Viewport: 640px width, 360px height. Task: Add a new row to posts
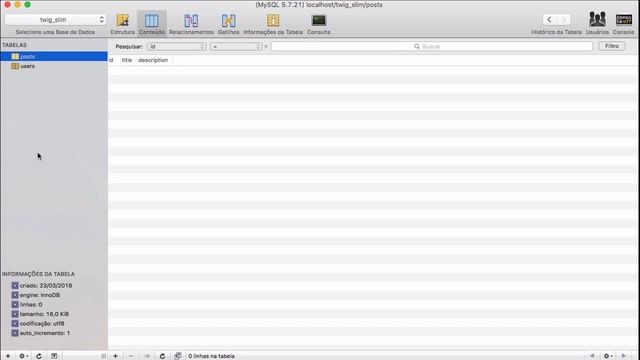pos(116,356)
